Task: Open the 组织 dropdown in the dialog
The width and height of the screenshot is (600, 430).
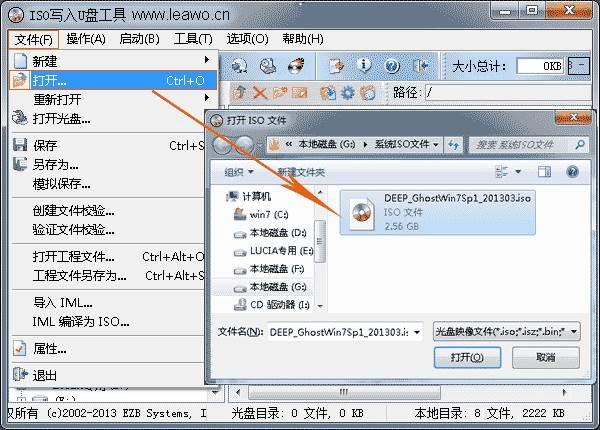Action: coord(238,172)
